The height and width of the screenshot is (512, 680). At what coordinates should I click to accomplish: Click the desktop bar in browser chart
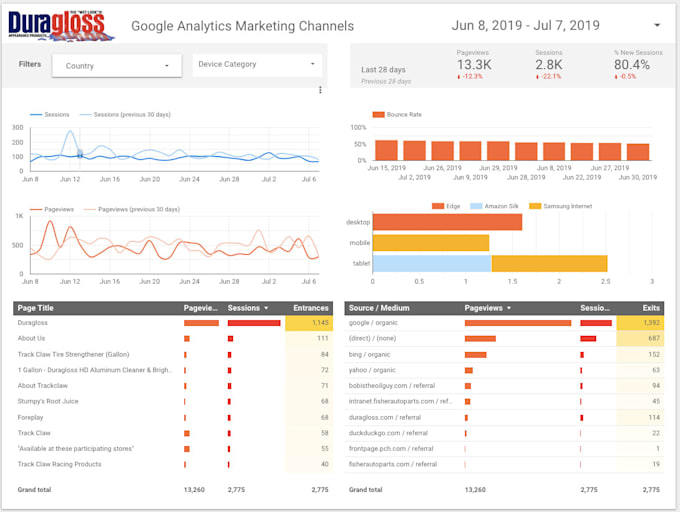pos(447,222)
